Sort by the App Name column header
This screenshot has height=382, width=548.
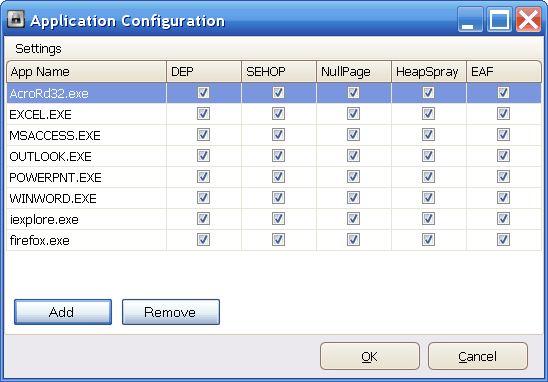(86, 72)
